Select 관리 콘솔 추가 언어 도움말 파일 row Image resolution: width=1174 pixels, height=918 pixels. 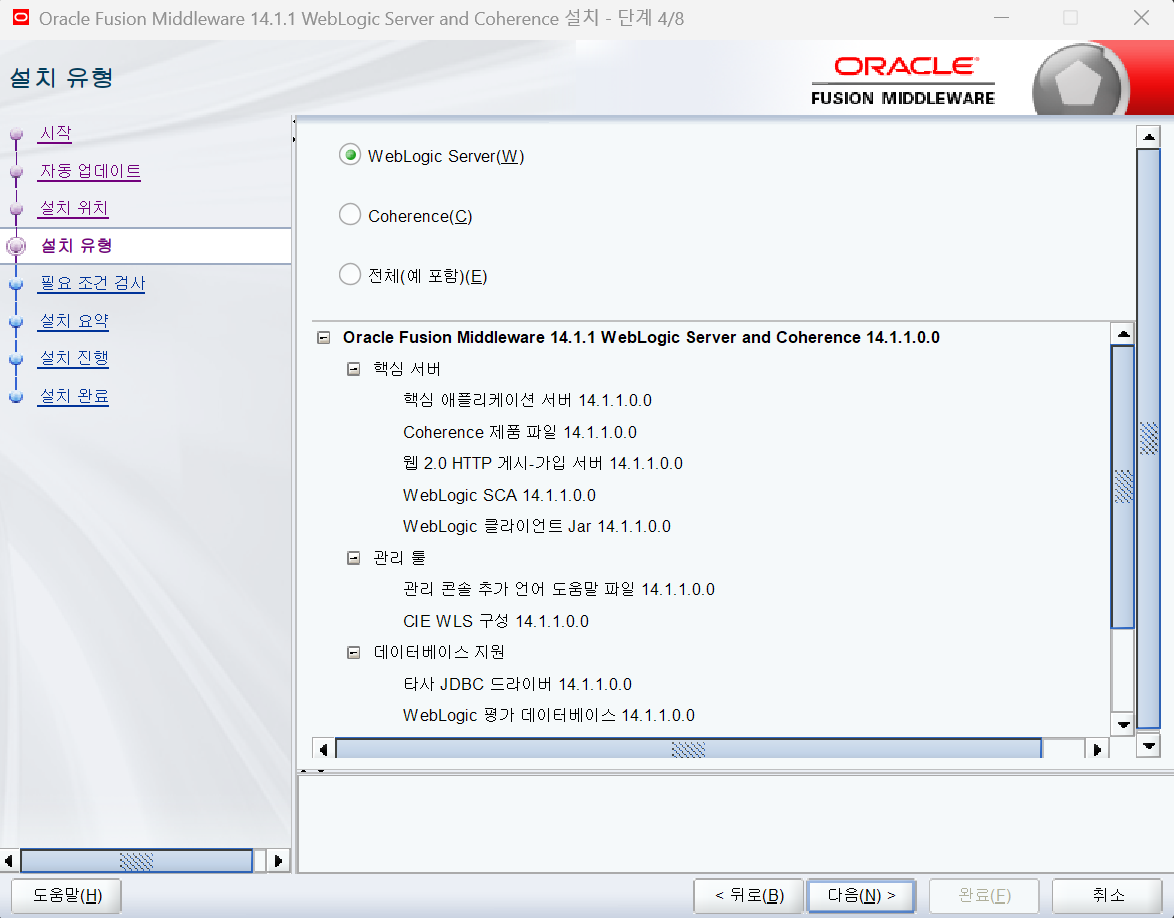pyautogui.click(x=559, y=589)
